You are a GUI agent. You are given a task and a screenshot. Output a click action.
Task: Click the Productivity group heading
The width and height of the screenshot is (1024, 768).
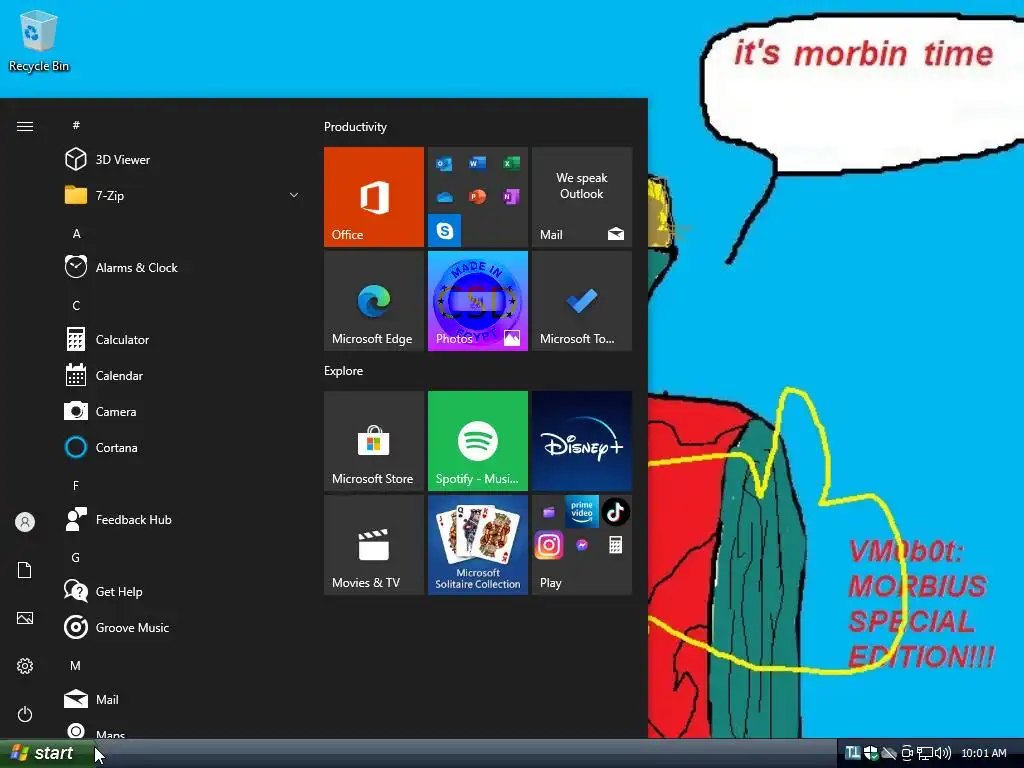coord(355,127)
